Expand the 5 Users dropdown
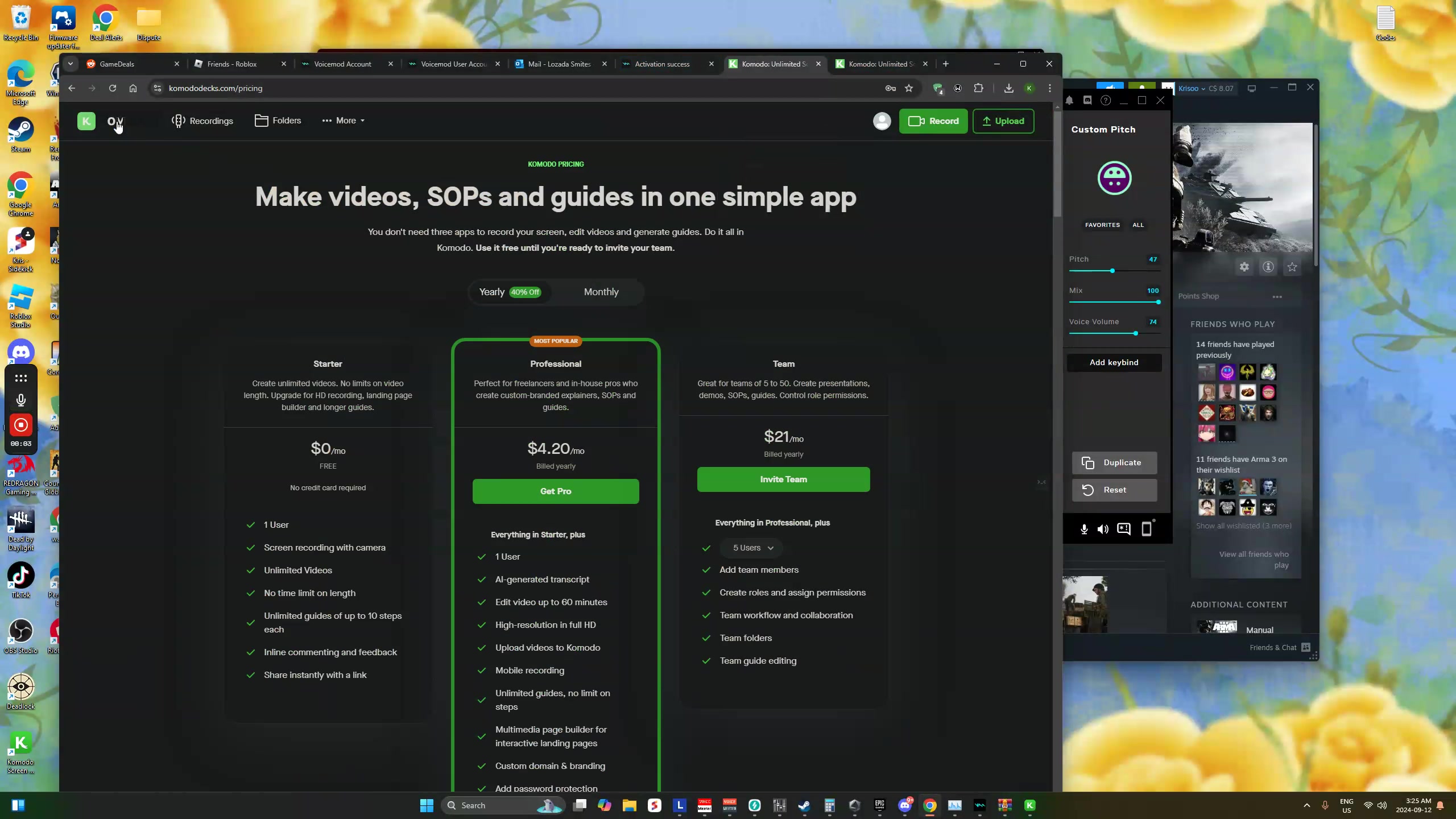 (752, 548)
